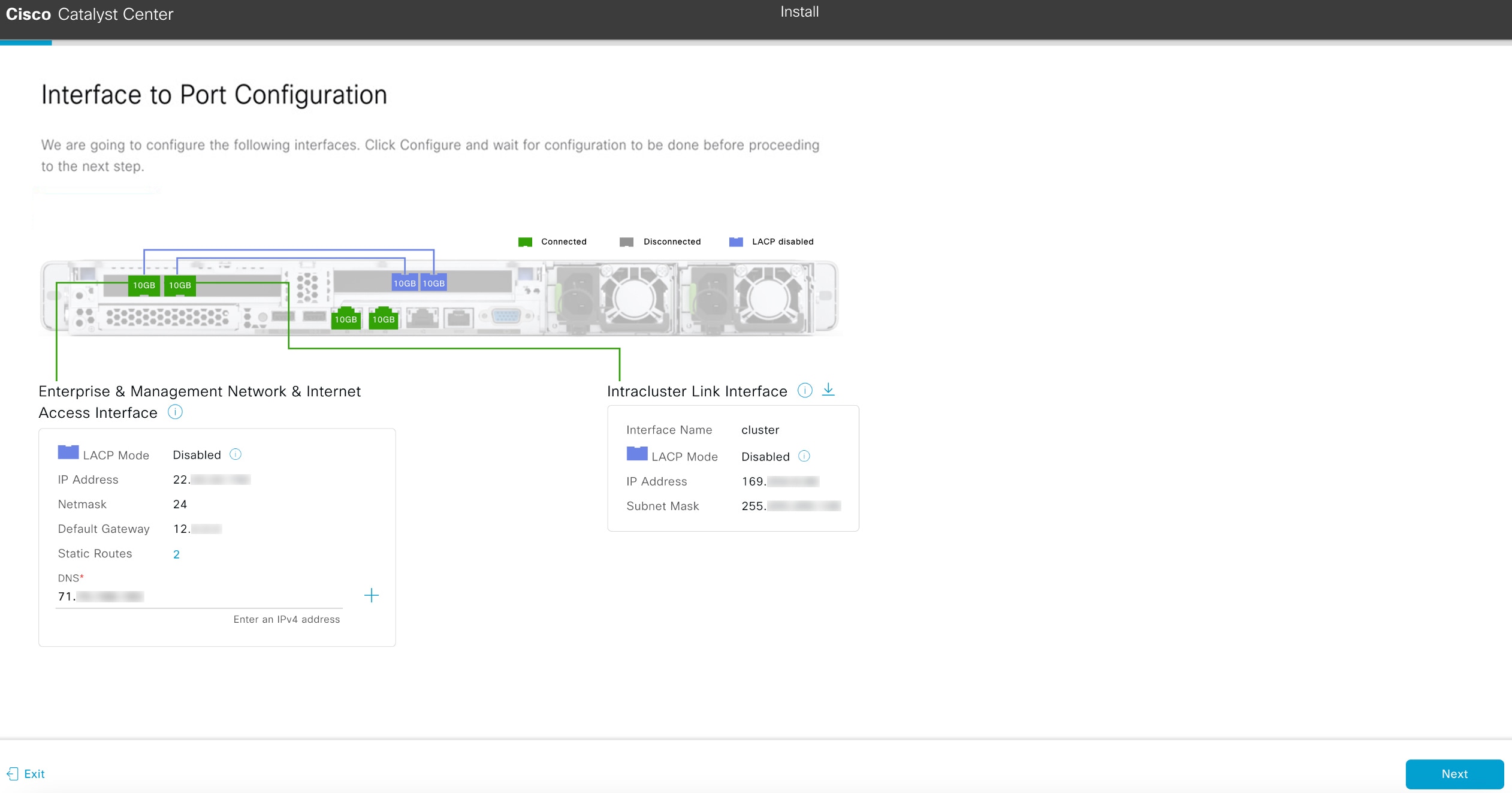The image size is (1512, 793).
Task: Select the first green 10GB connected port
Action: click(143, 286)
